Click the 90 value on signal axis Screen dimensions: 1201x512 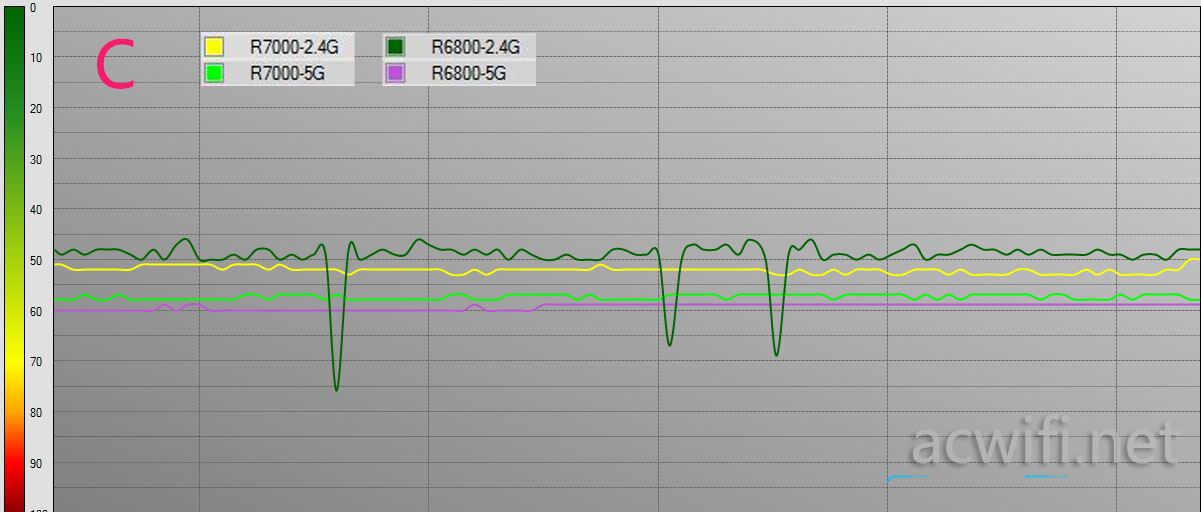[x=36, y=464]
